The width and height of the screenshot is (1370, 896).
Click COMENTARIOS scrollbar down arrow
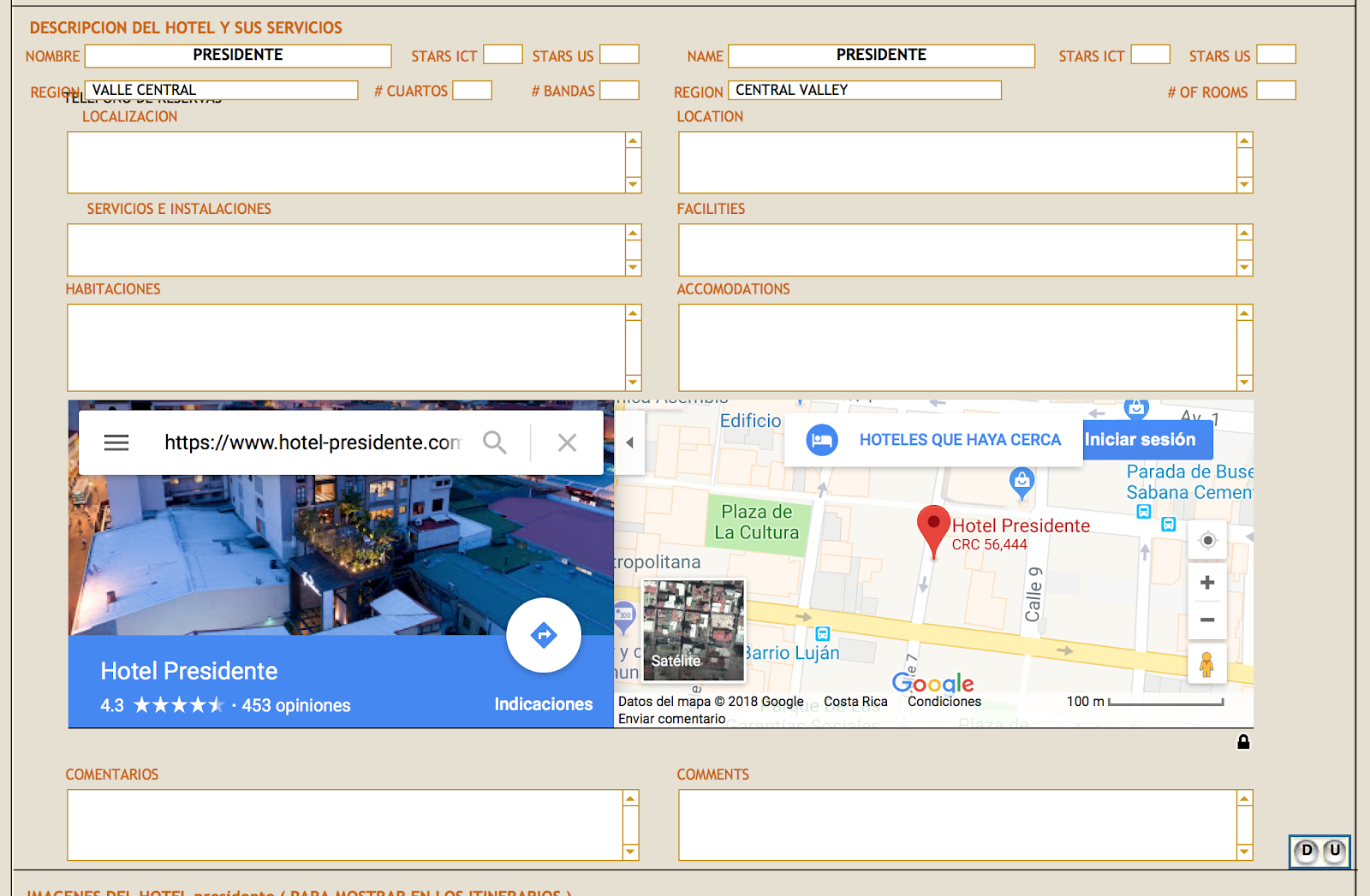pos(631,851)
